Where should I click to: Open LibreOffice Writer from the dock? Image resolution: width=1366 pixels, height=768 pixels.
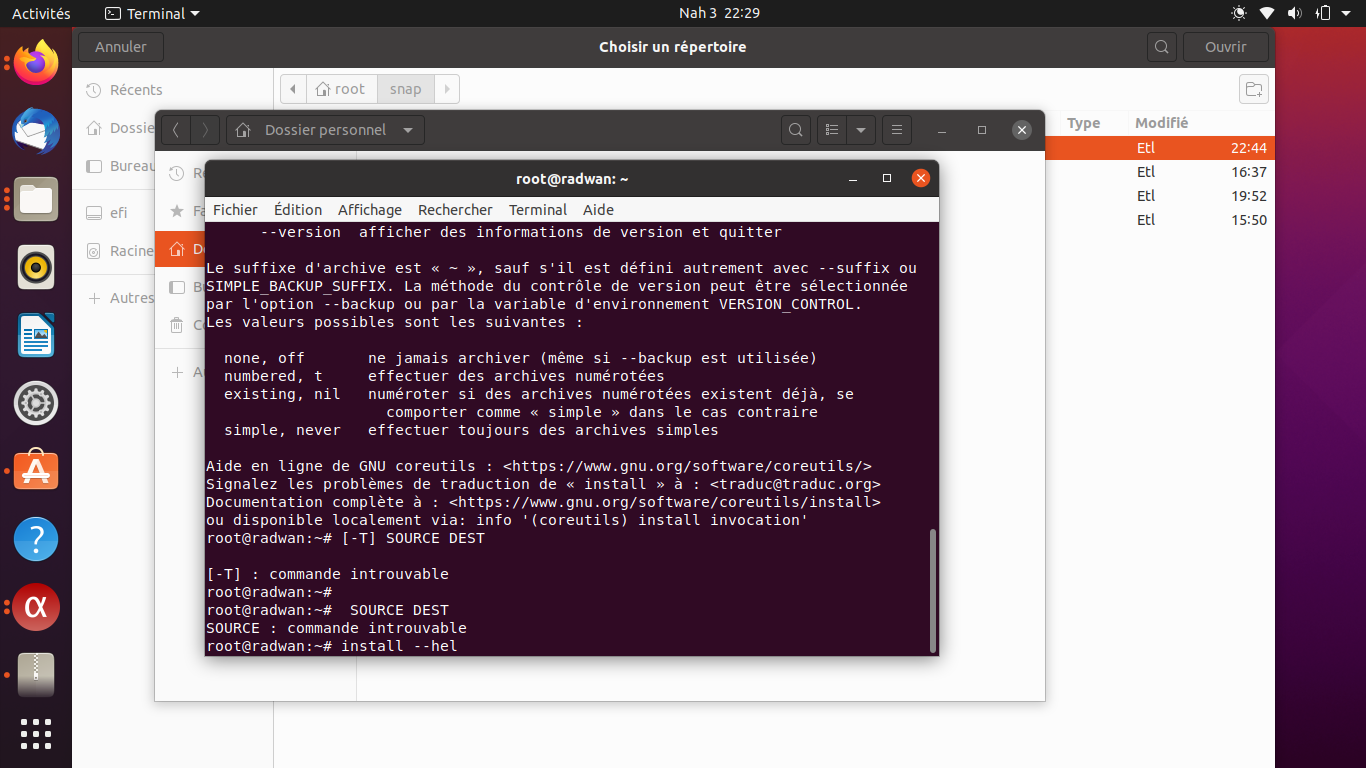(x=36, y=335)
